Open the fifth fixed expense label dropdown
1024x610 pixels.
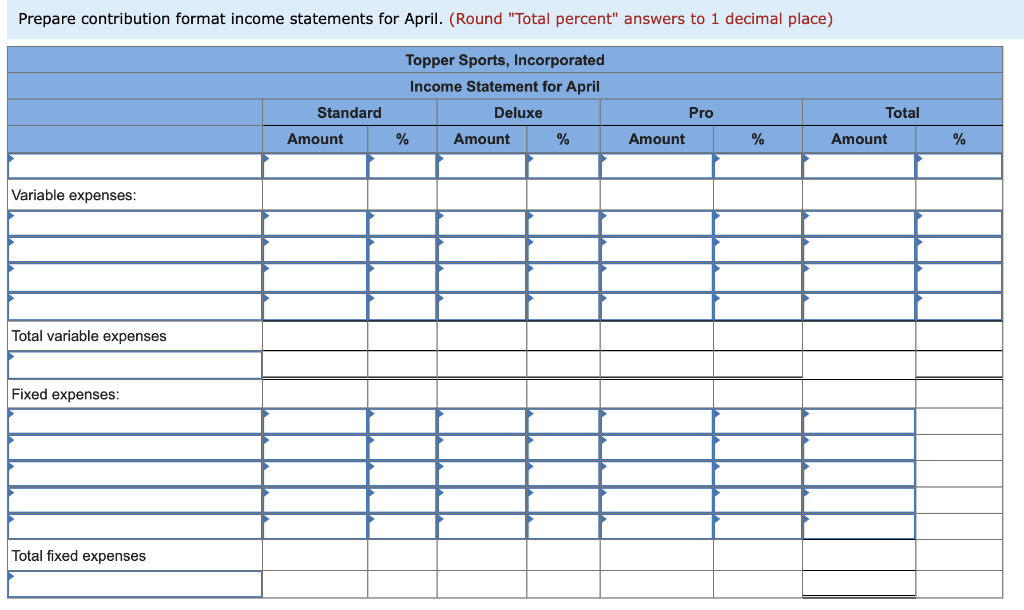135,526
